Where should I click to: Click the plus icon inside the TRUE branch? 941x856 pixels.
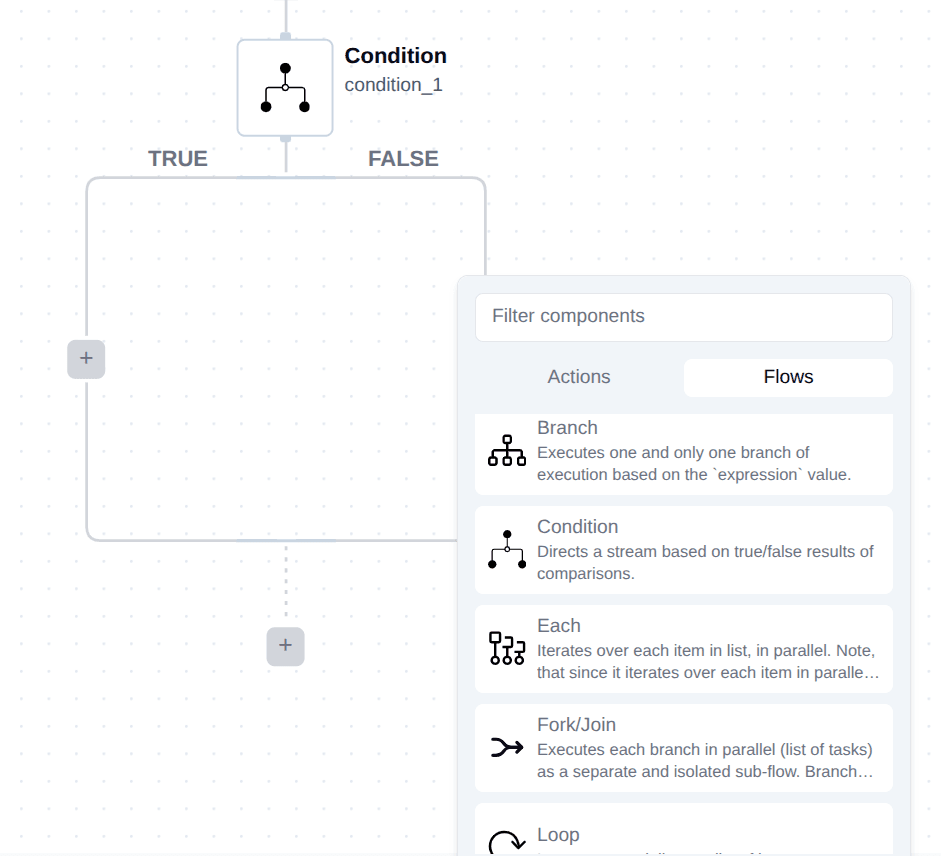[x=86, y=358]
